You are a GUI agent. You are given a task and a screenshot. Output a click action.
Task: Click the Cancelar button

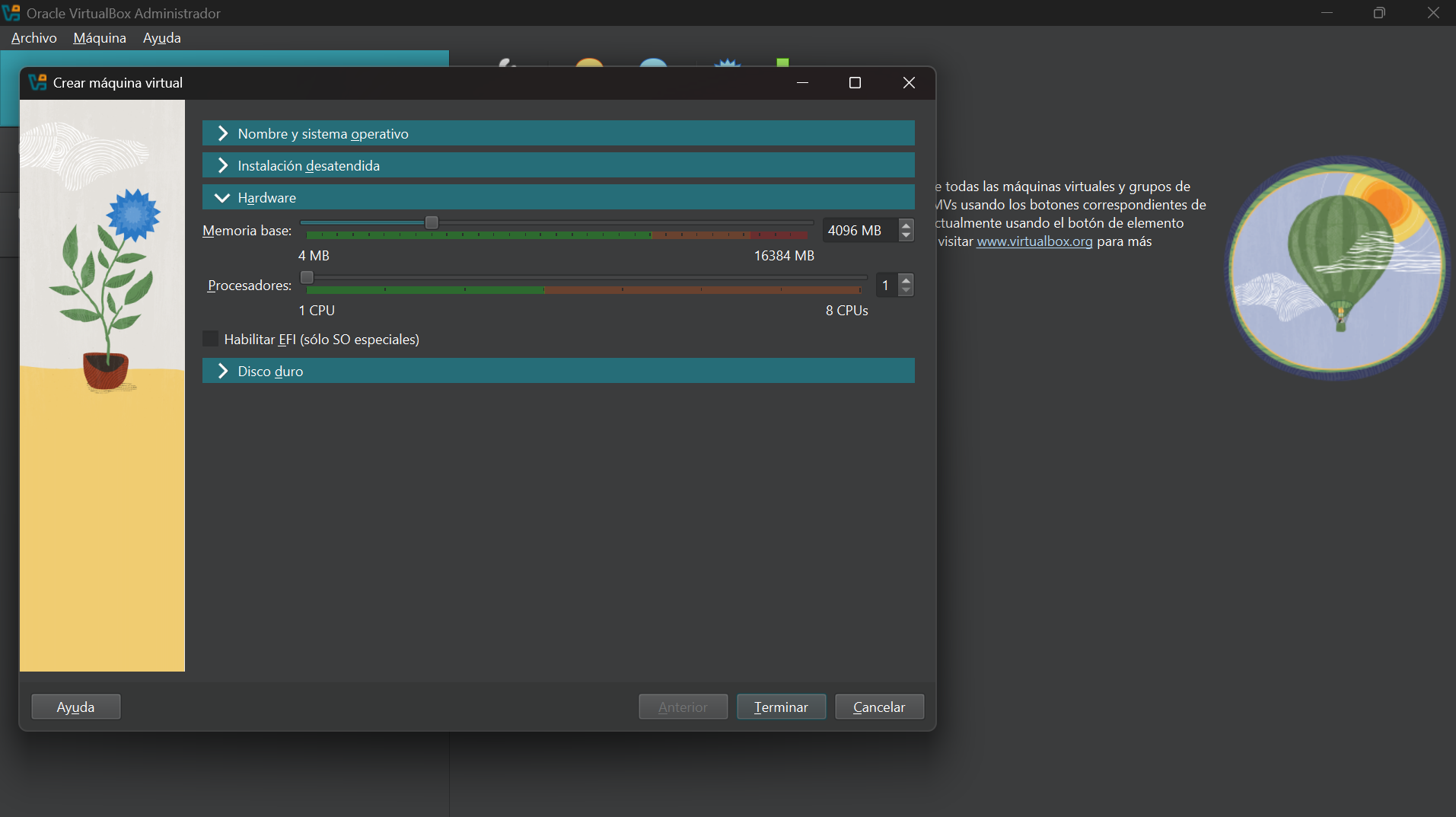pos(879,707)
